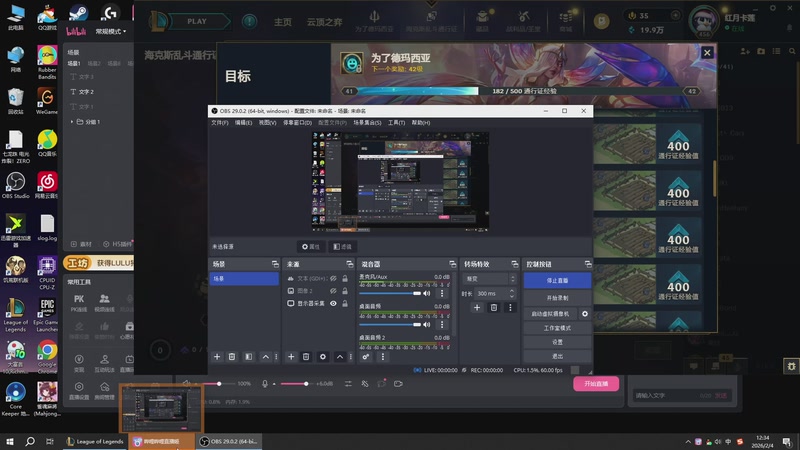
Task: Hide the 显示器采集 source
Action: click(333, 304)
